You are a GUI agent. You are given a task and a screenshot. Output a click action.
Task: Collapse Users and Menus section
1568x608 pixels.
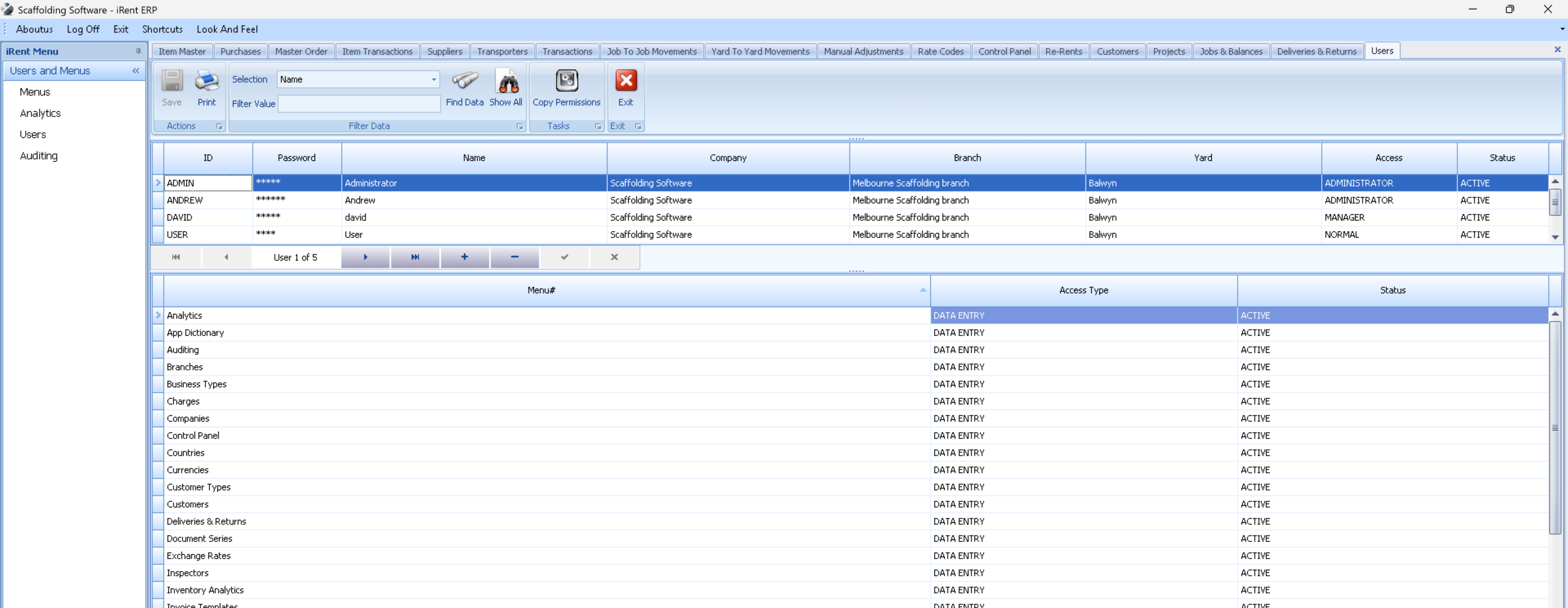(135, 71)
